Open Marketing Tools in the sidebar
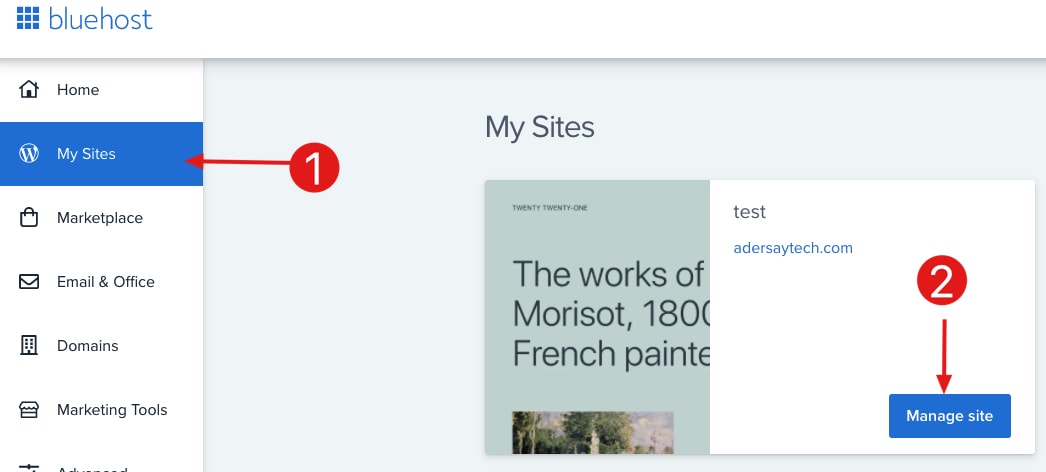Viewport: 1046px width, 472px height. click(x=112, y=410)
